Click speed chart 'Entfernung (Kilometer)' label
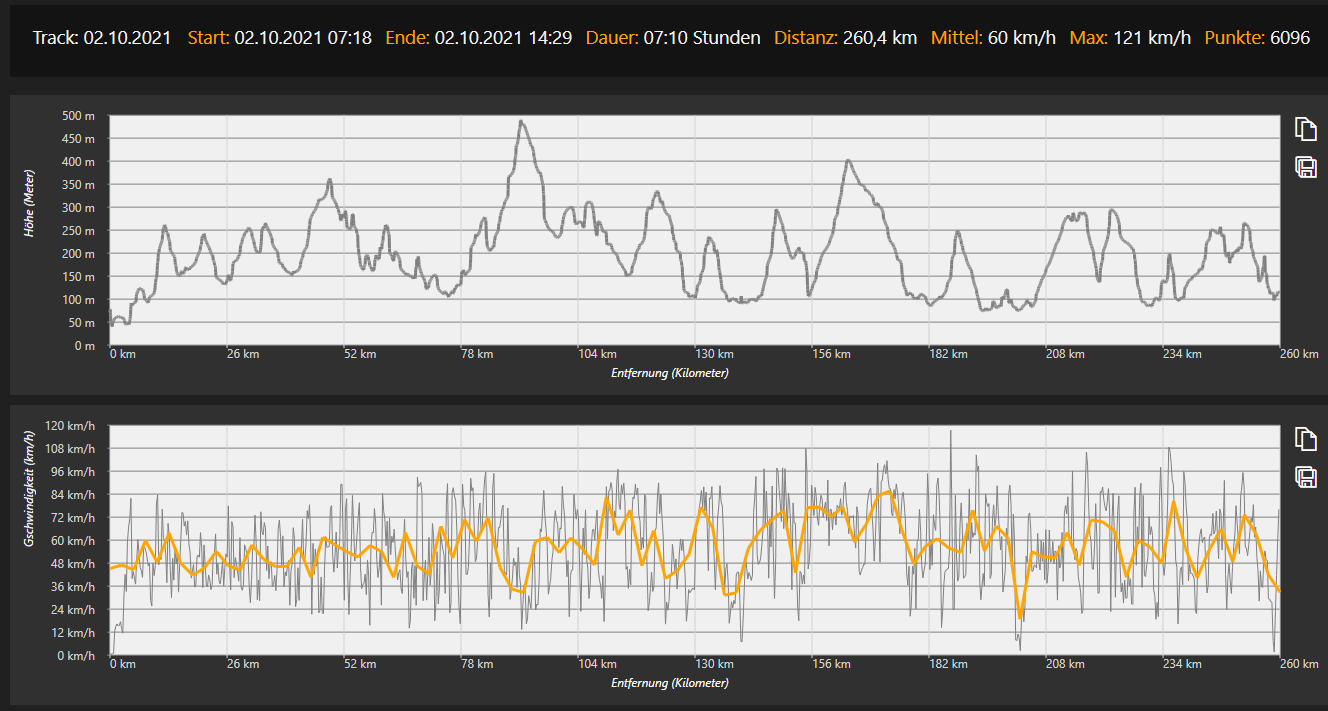The height and width of the screenshot is (711, 1328). 669,683
